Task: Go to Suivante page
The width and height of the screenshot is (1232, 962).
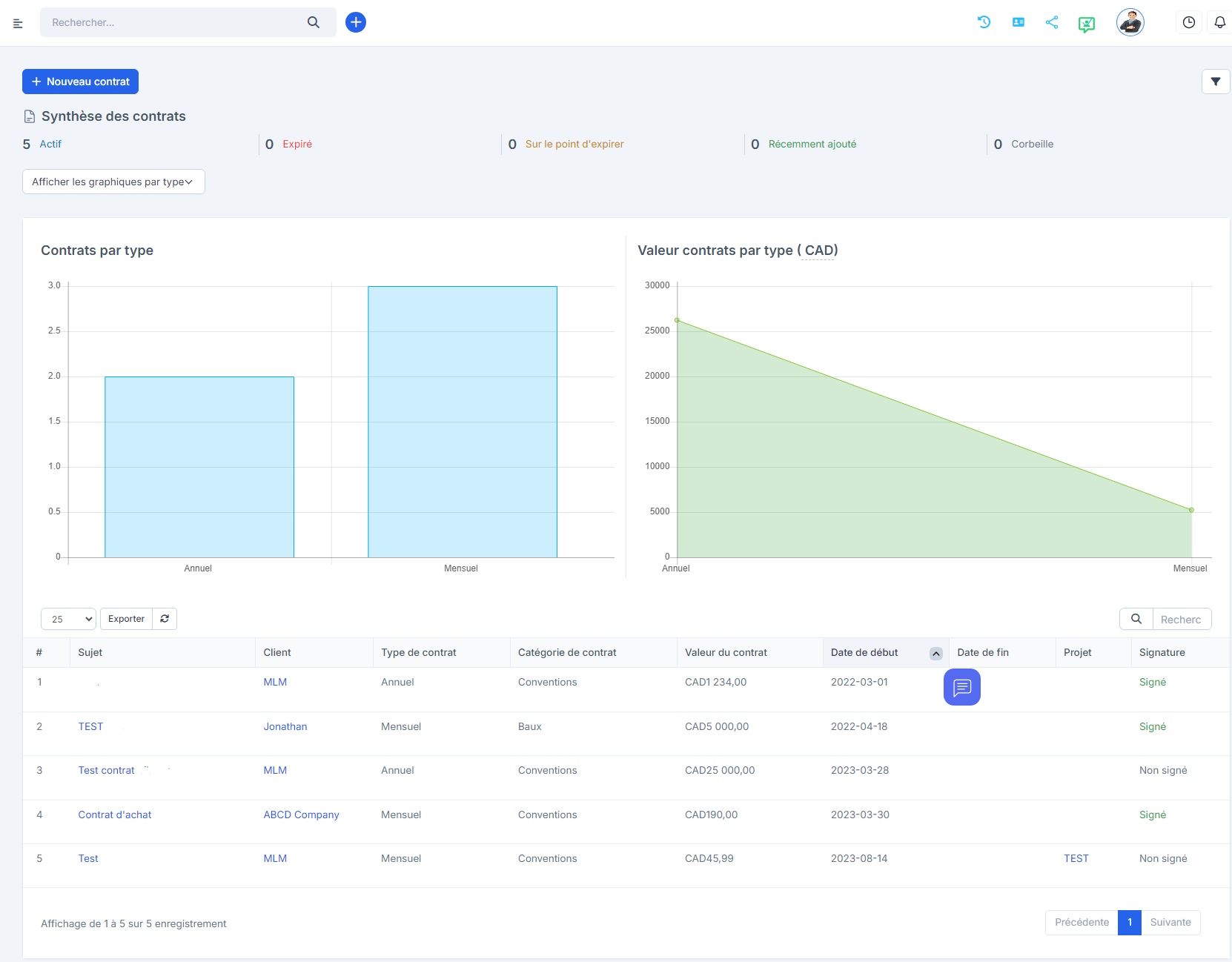Action: pyautogui.click(x=1170, y=923)
